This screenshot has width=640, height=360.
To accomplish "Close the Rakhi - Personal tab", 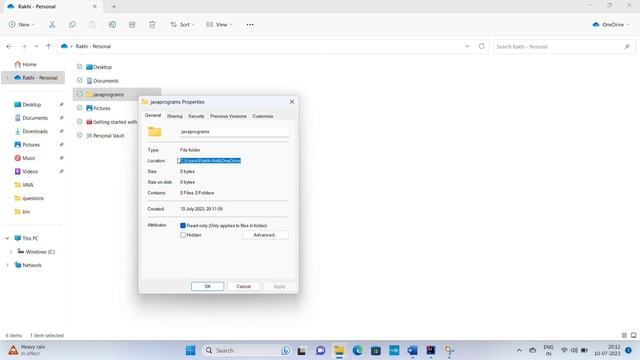I will tap(95, 7).
